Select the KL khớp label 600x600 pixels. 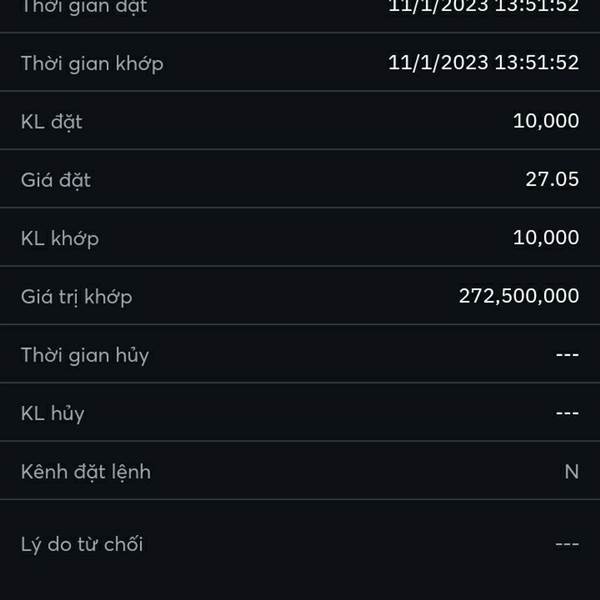click(60, 239)
